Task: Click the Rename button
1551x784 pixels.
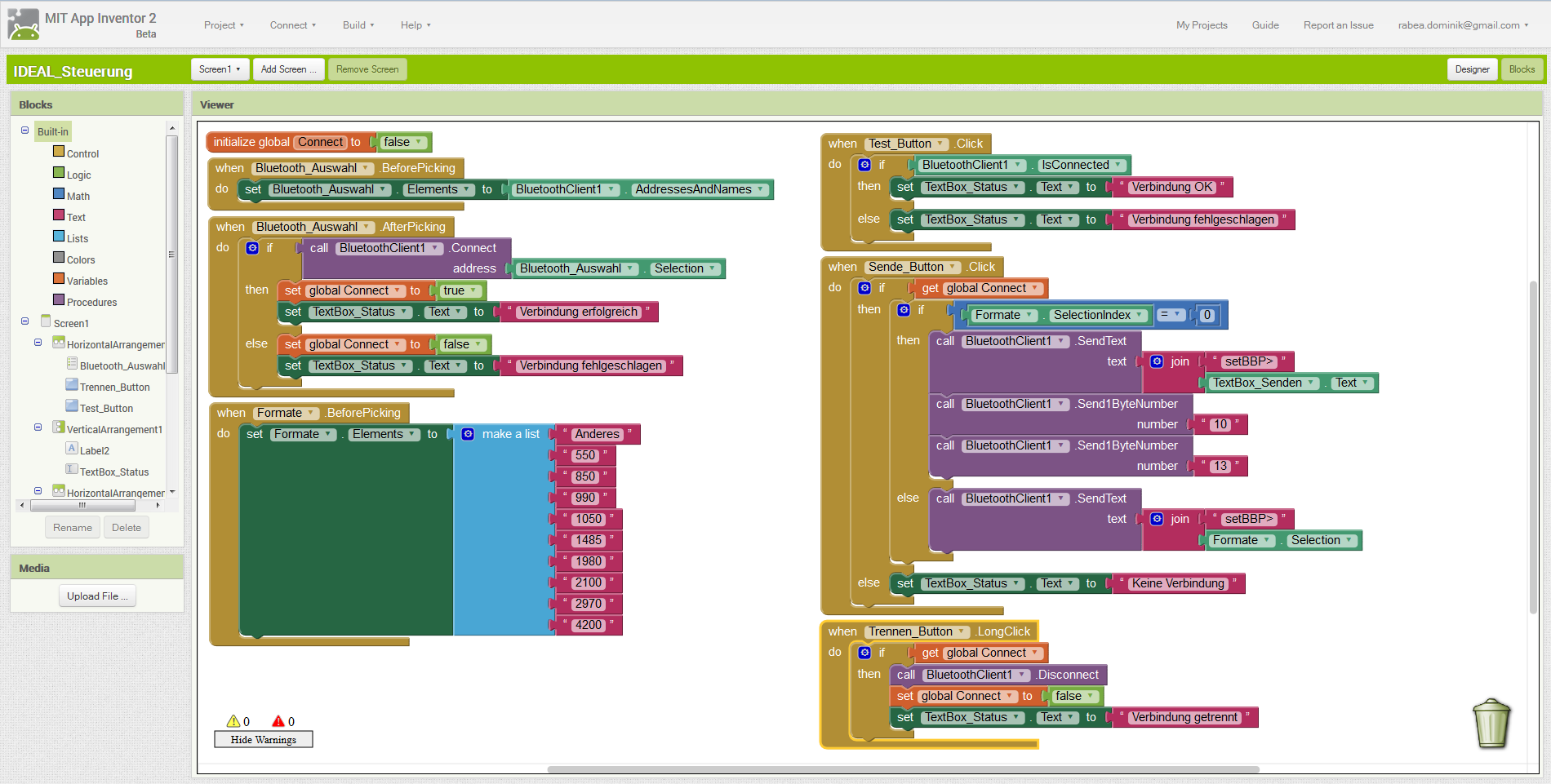Action: pyautogui.click(x=73, y=527)
